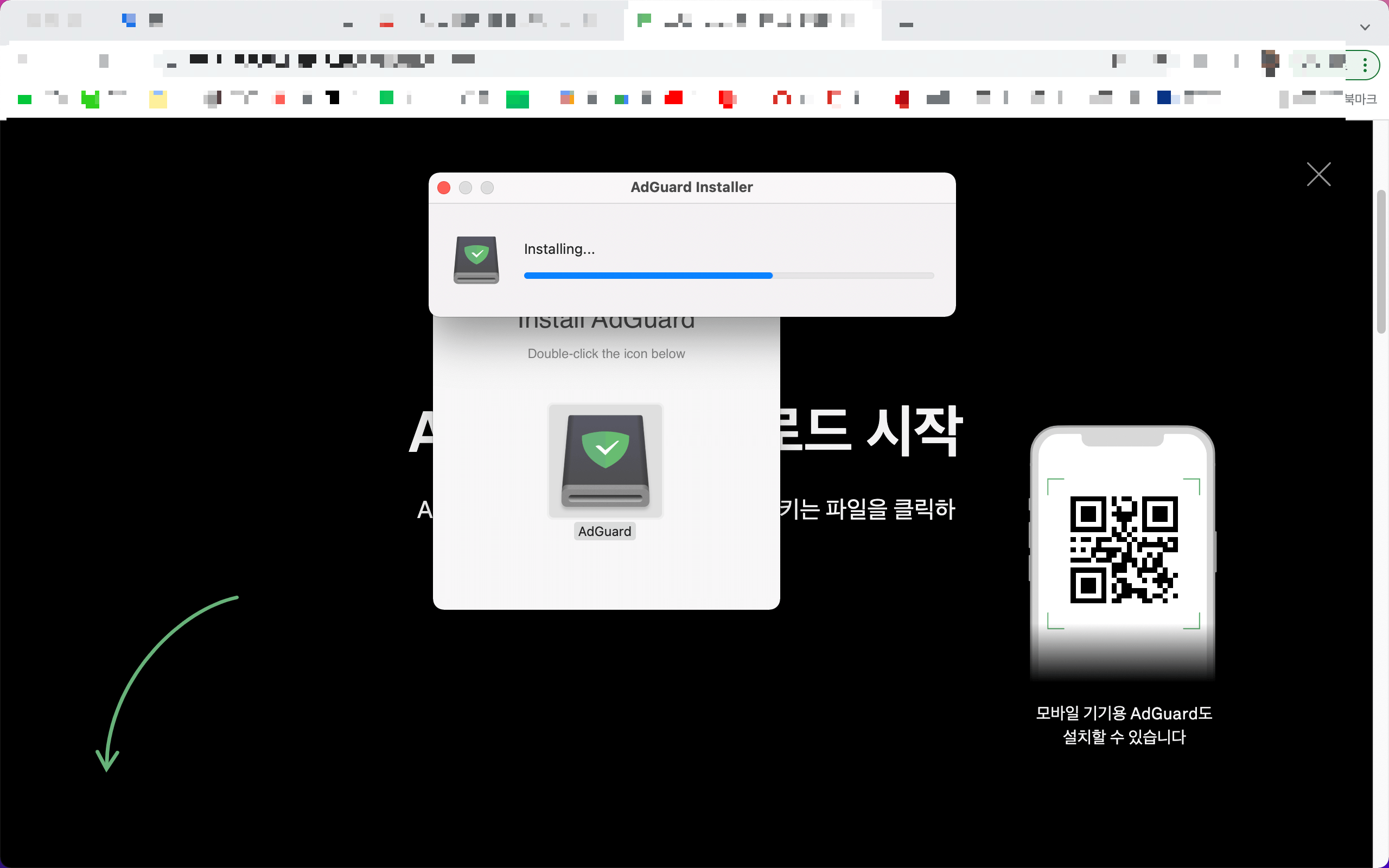Screen dimensions: 1389x868
Task: Click the Chrome profile avatar
Action: coord(1270,62)
